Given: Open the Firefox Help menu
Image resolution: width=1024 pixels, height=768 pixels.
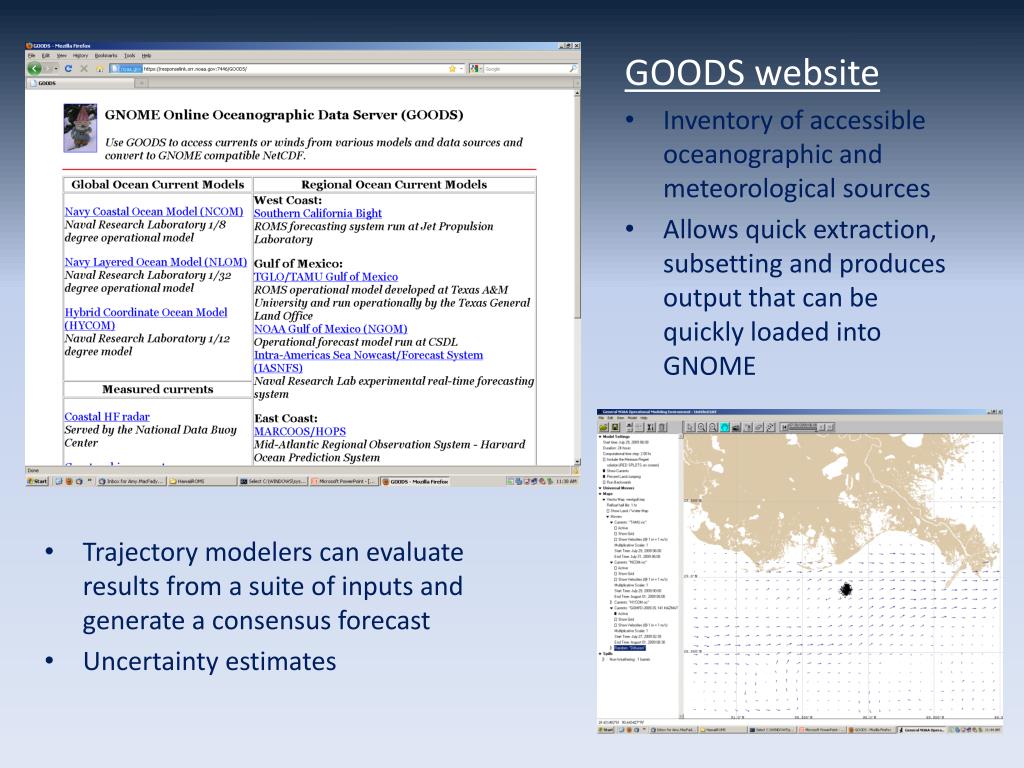Looking at the screenshot, I should point(146,56).
